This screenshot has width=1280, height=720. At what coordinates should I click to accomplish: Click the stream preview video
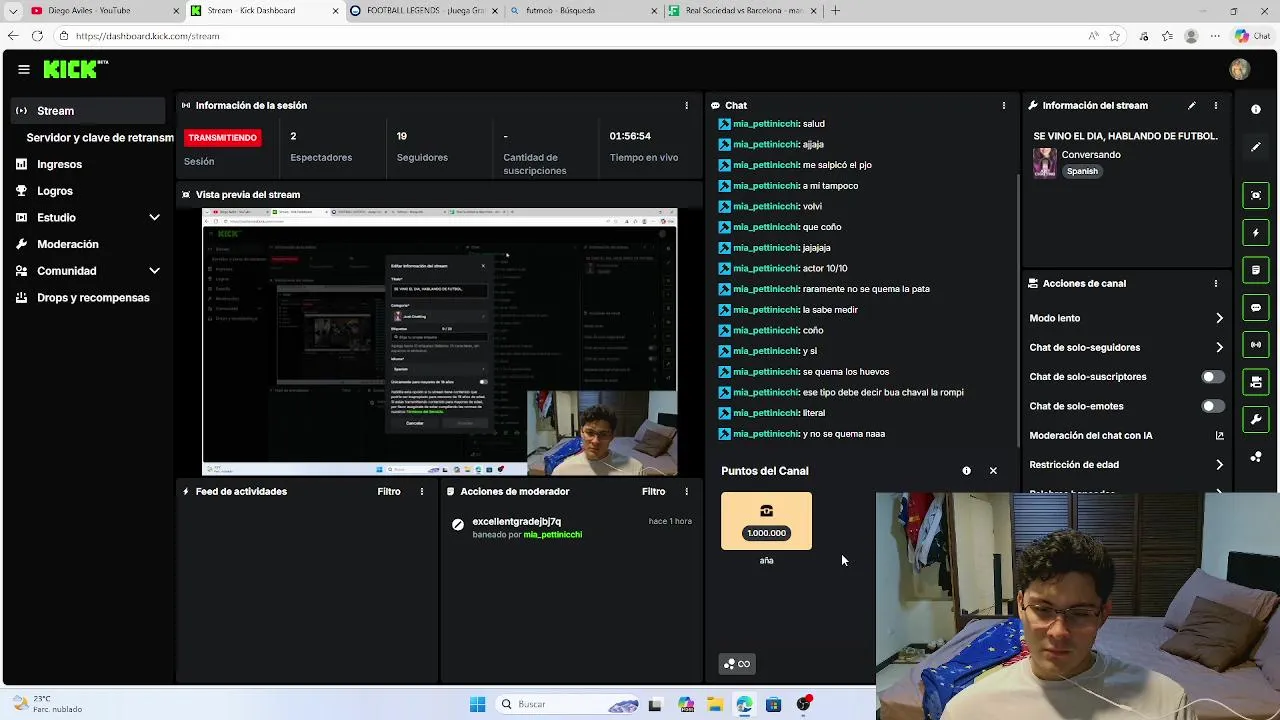(x=440, y=342)
